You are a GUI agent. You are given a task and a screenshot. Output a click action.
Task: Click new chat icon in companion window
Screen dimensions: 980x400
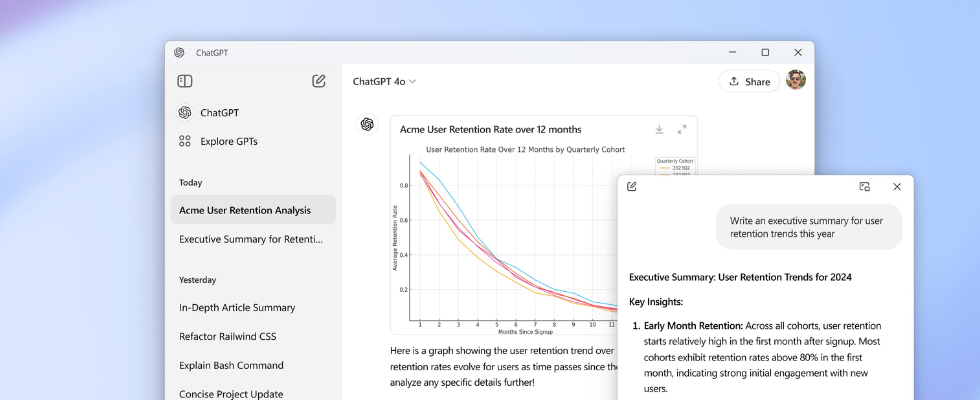pyautogui.click(x=632, y=187)
